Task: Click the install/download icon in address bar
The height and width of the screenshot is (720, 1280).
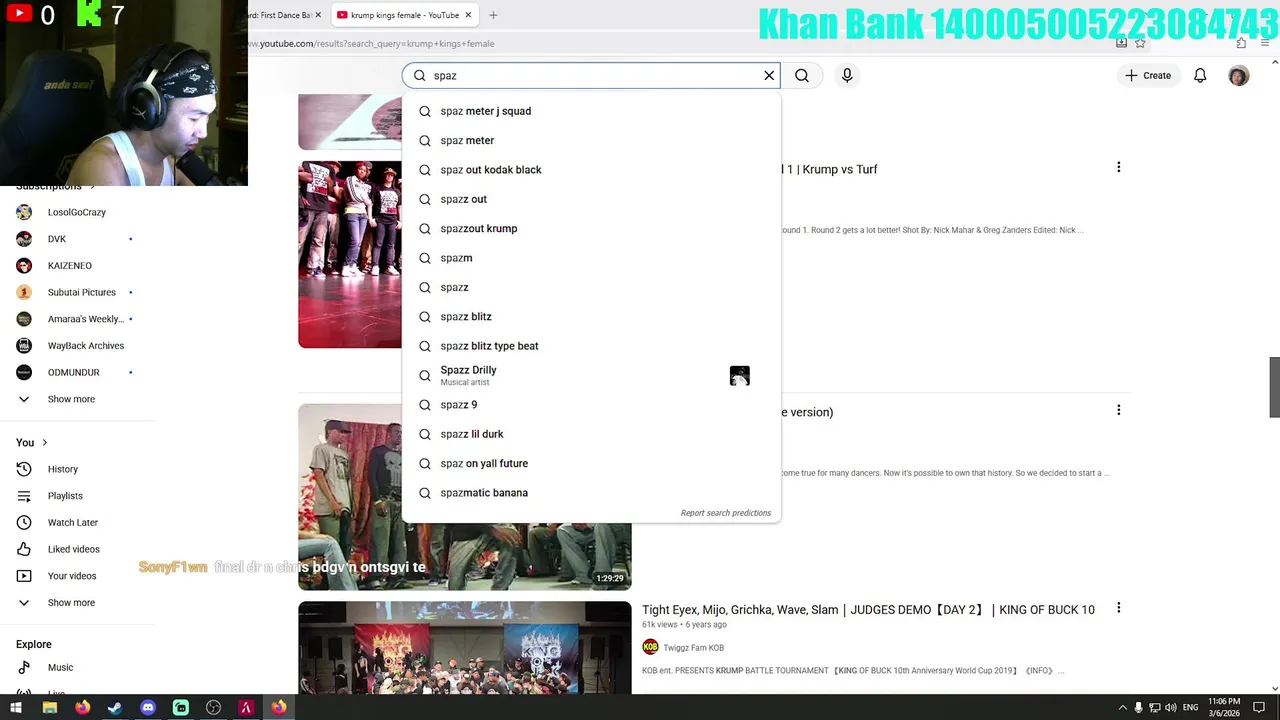Action: (x=1121, y=43)
